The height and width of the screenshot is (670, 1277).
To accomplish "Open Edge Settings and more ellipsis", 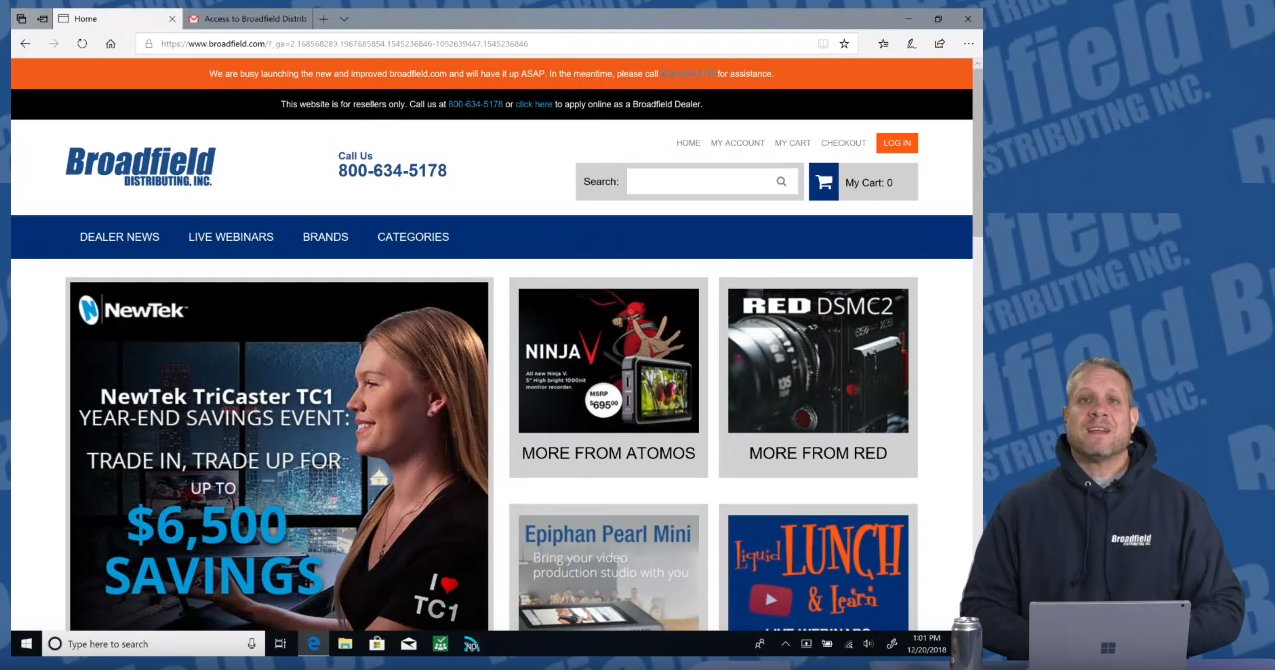I will pyautogui.click(x=968, y=44).
